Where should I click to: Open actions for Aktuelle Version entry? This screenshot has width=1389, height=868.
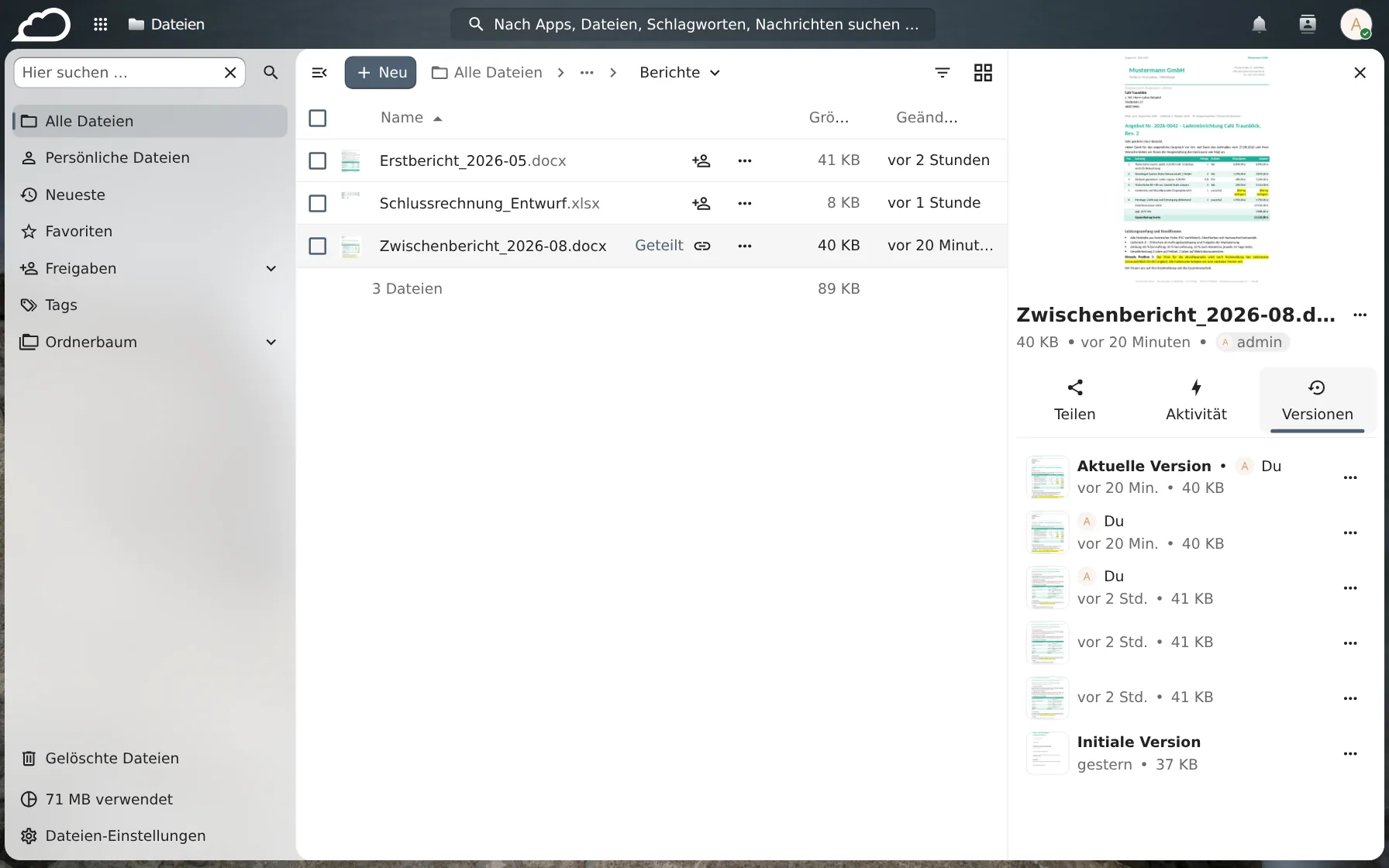click(1350, 477)
